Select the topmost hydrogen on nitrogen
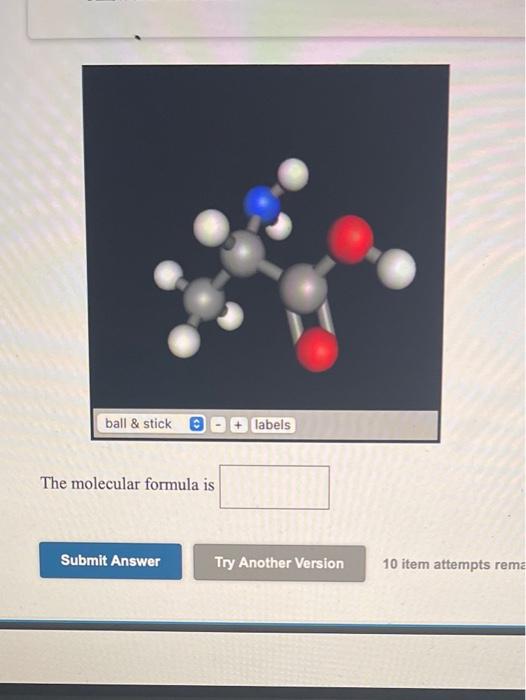This screenshot has width=526, height=700. tap(293, 174)
